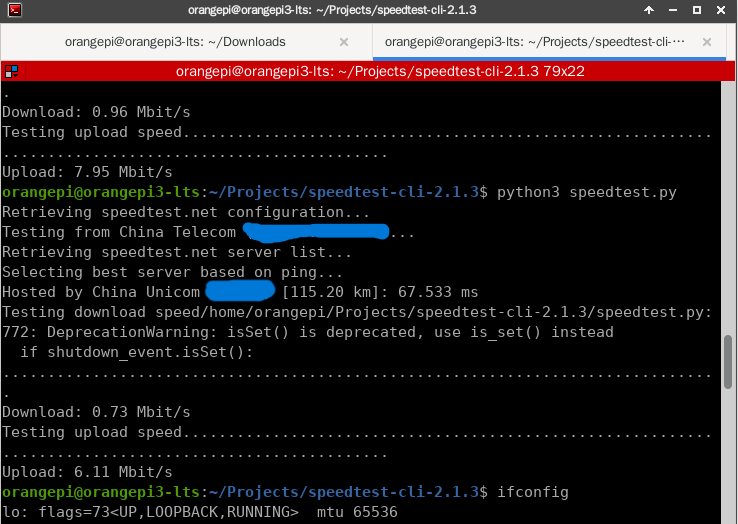Viewport: 738px width, 524px height.
Task: Click the blue redaction after China Telecom
Action: point(316,231)
